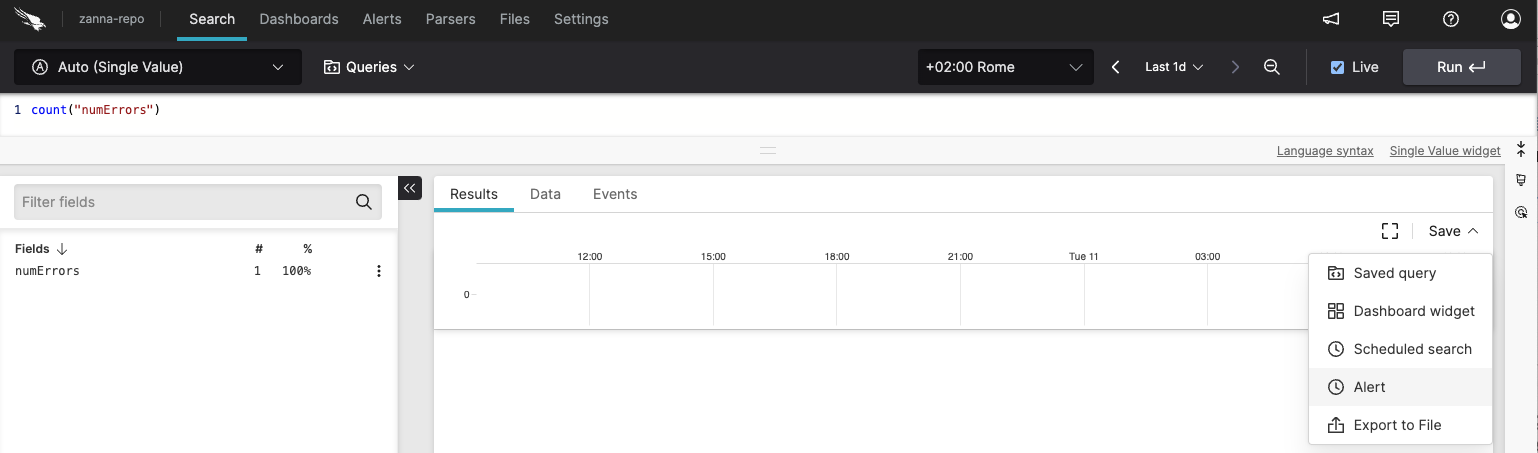This screenshot has width=1538, height=453.
Task: Select Alert from the Save menu
Action: pyautogui.click(x=1369, y=387)
